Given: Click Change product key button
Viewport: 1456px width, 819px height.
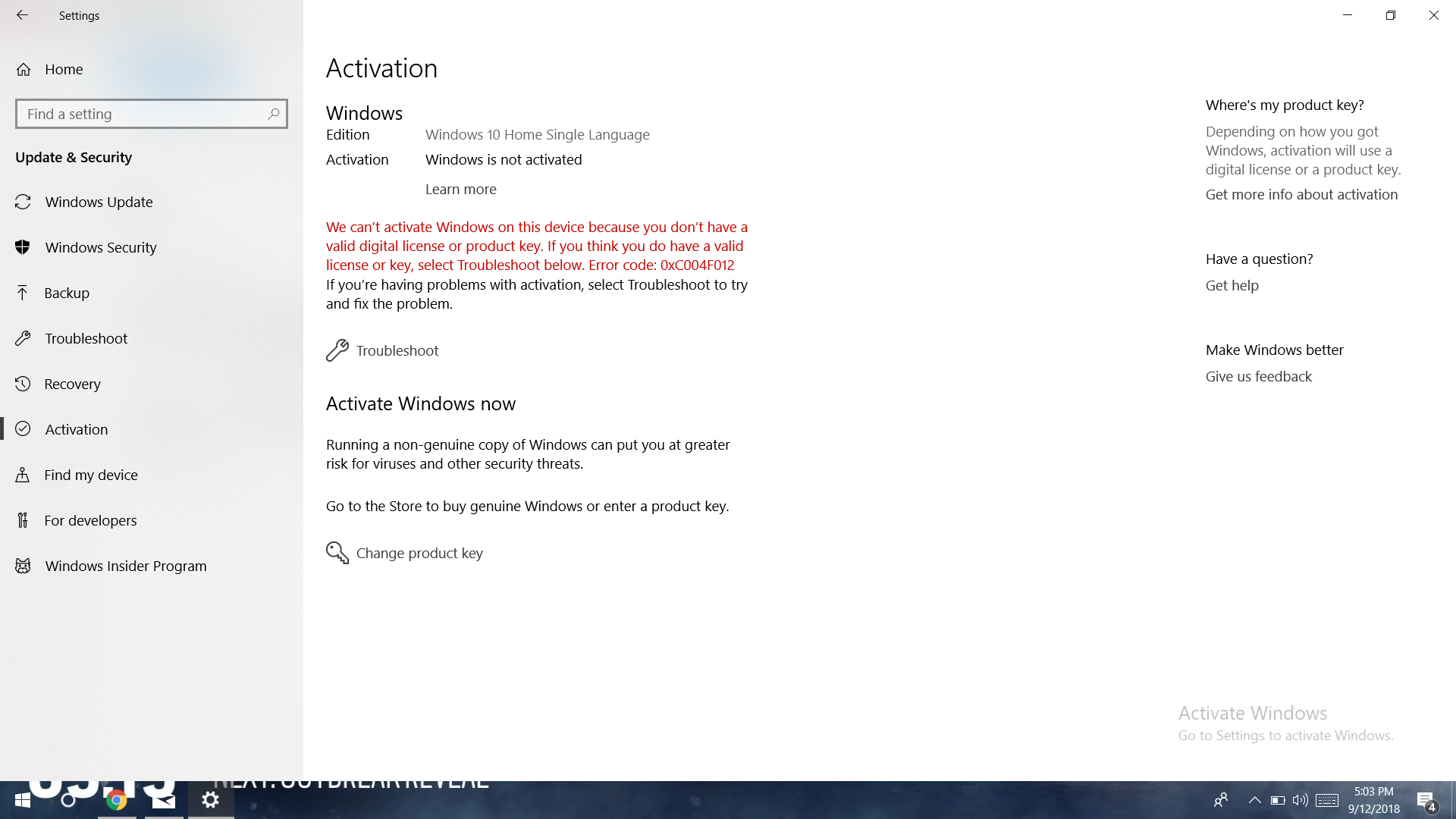Looking at the screenshot, I should point(405,552).
